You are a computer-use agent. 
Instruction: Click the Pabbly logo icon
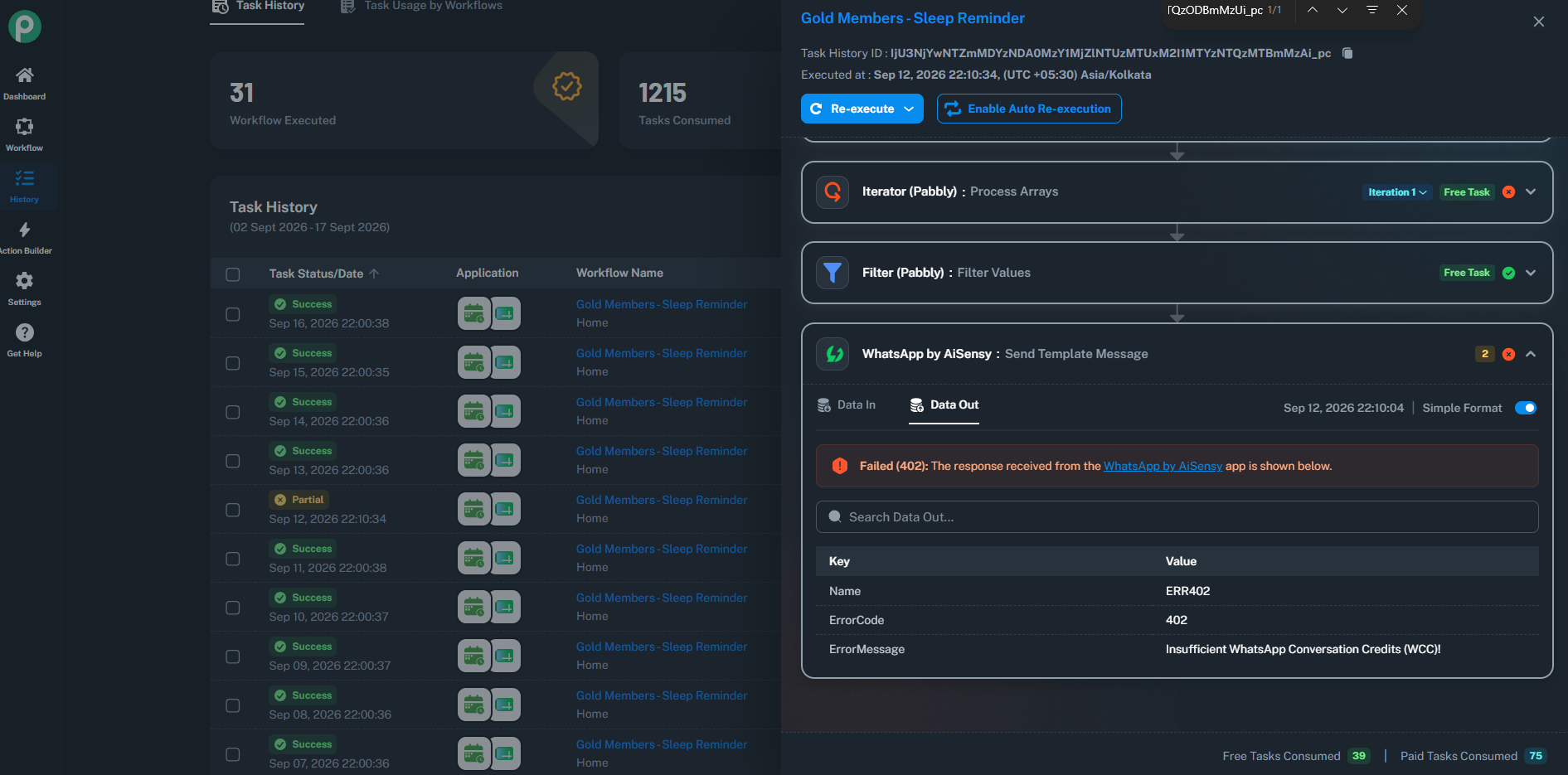pyautogui.click(x=25, y=27)
